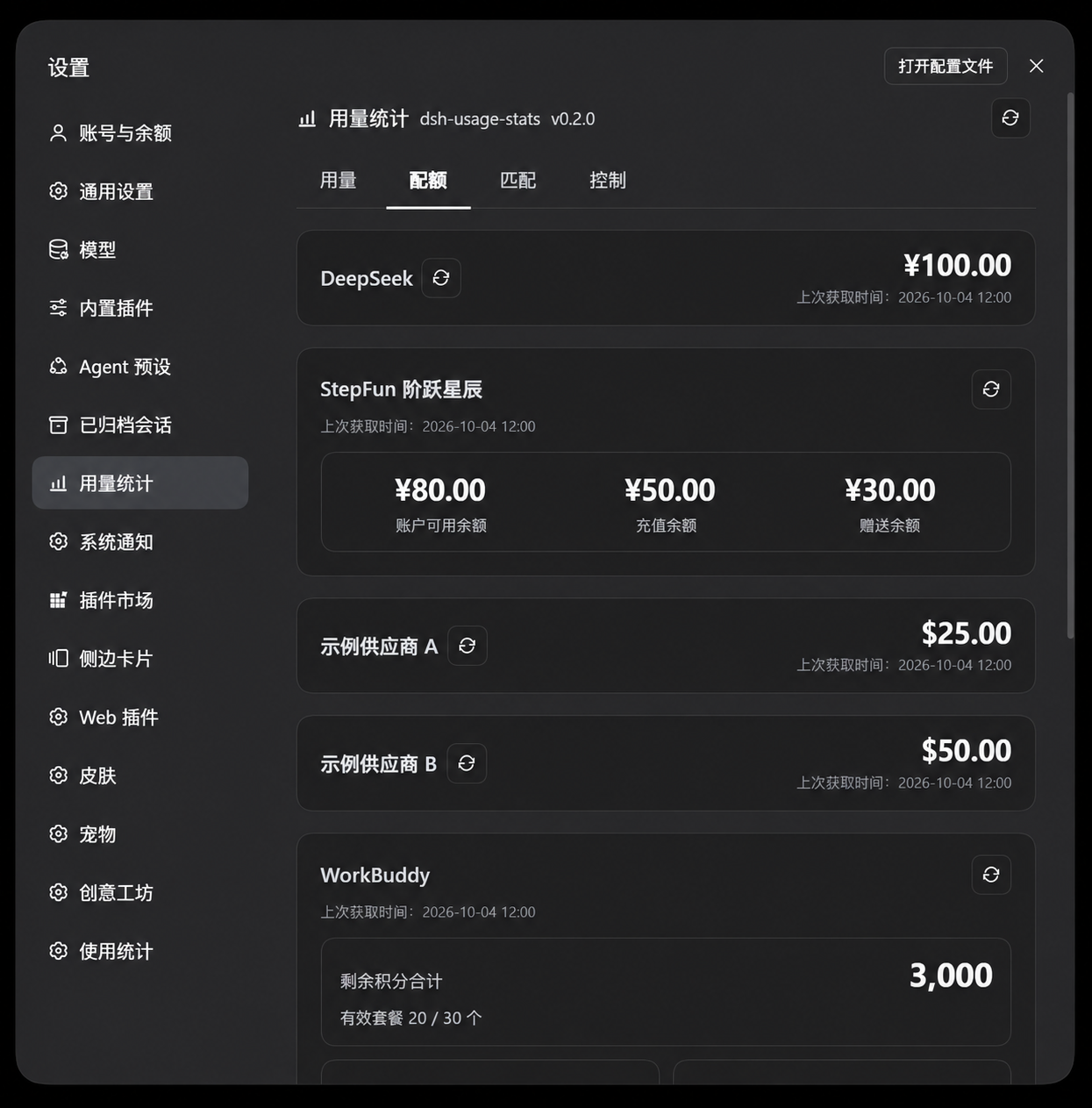The height and width of the screenshot is (1108, 1092).
Task: Refresh the DeepSeek balance
Action: [441, 278]
